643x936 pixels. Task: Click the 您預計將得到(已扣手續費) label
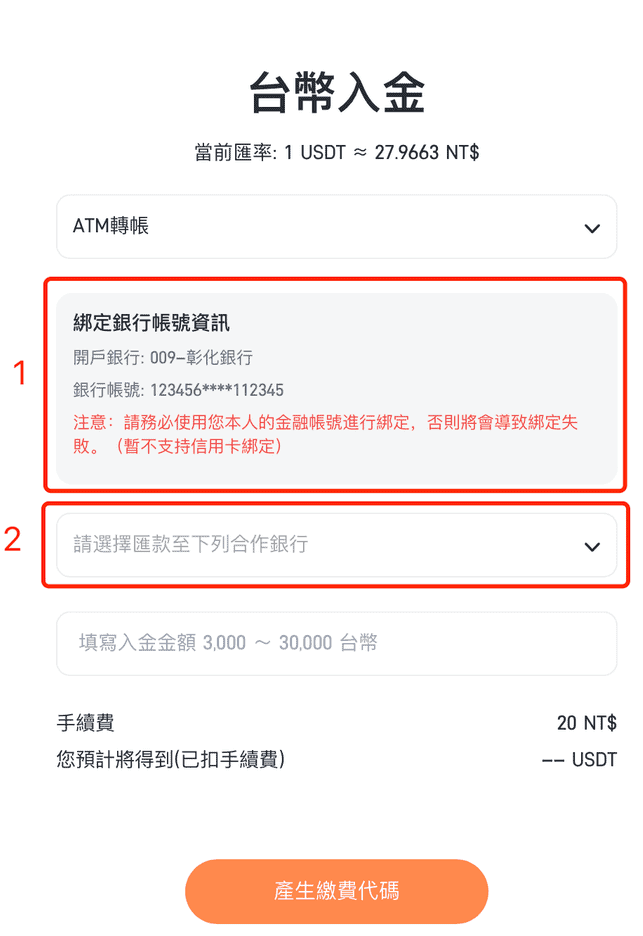click(171, 759)
